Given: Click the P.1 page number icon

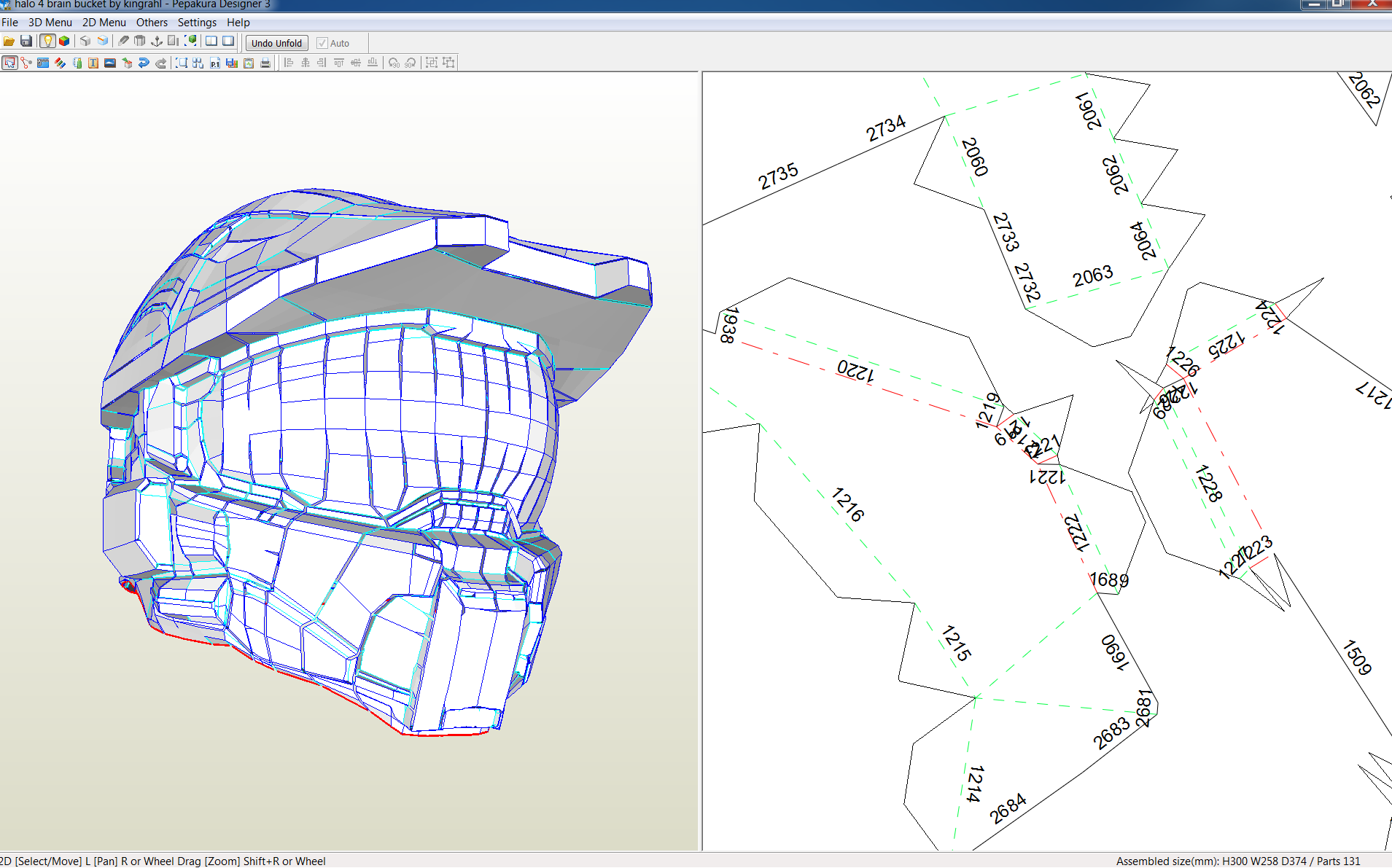Looking at the screenshot, I should click(215, 63).
